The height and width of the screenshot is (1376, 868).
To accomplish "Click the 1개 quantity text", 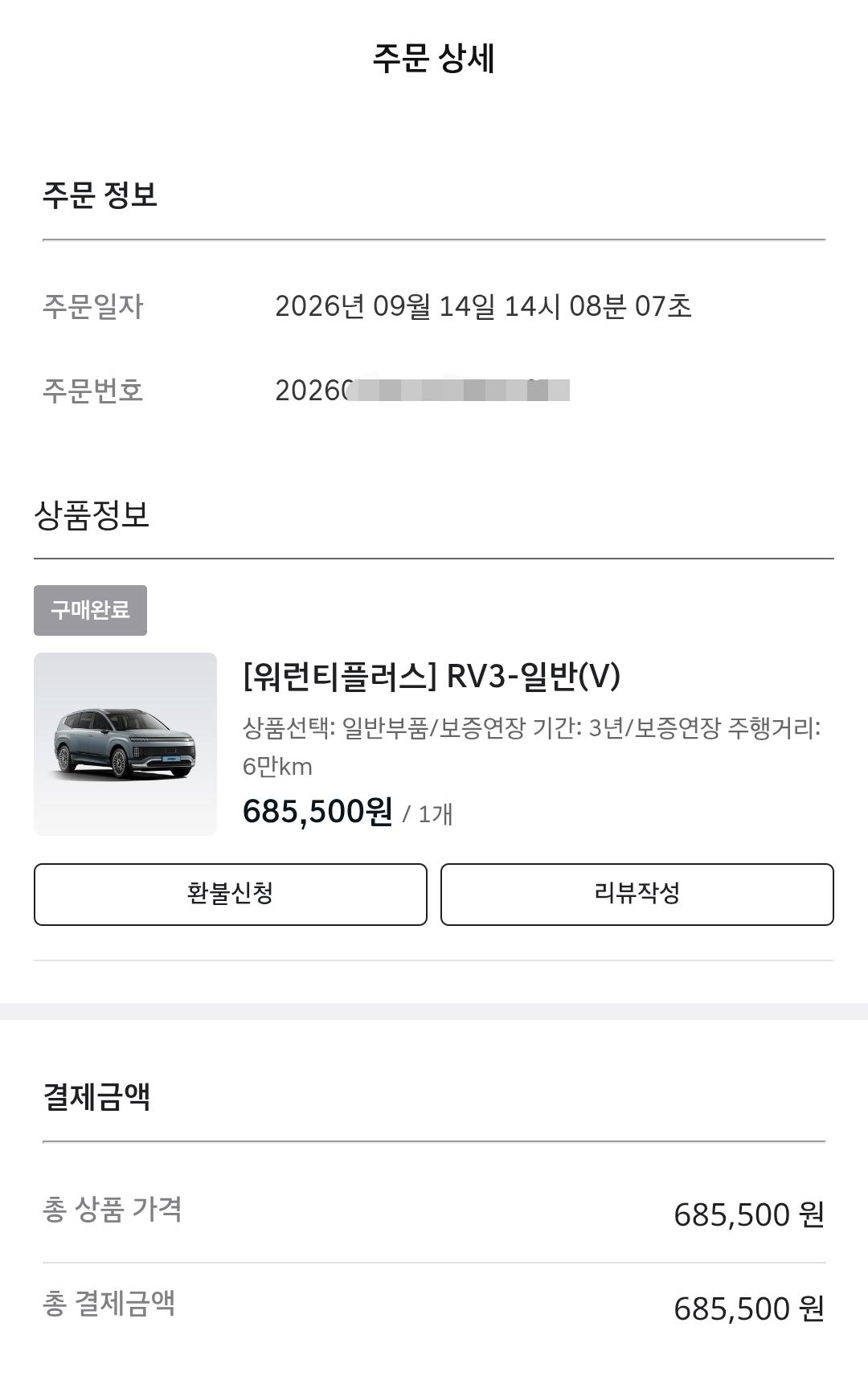I will 436,814.
